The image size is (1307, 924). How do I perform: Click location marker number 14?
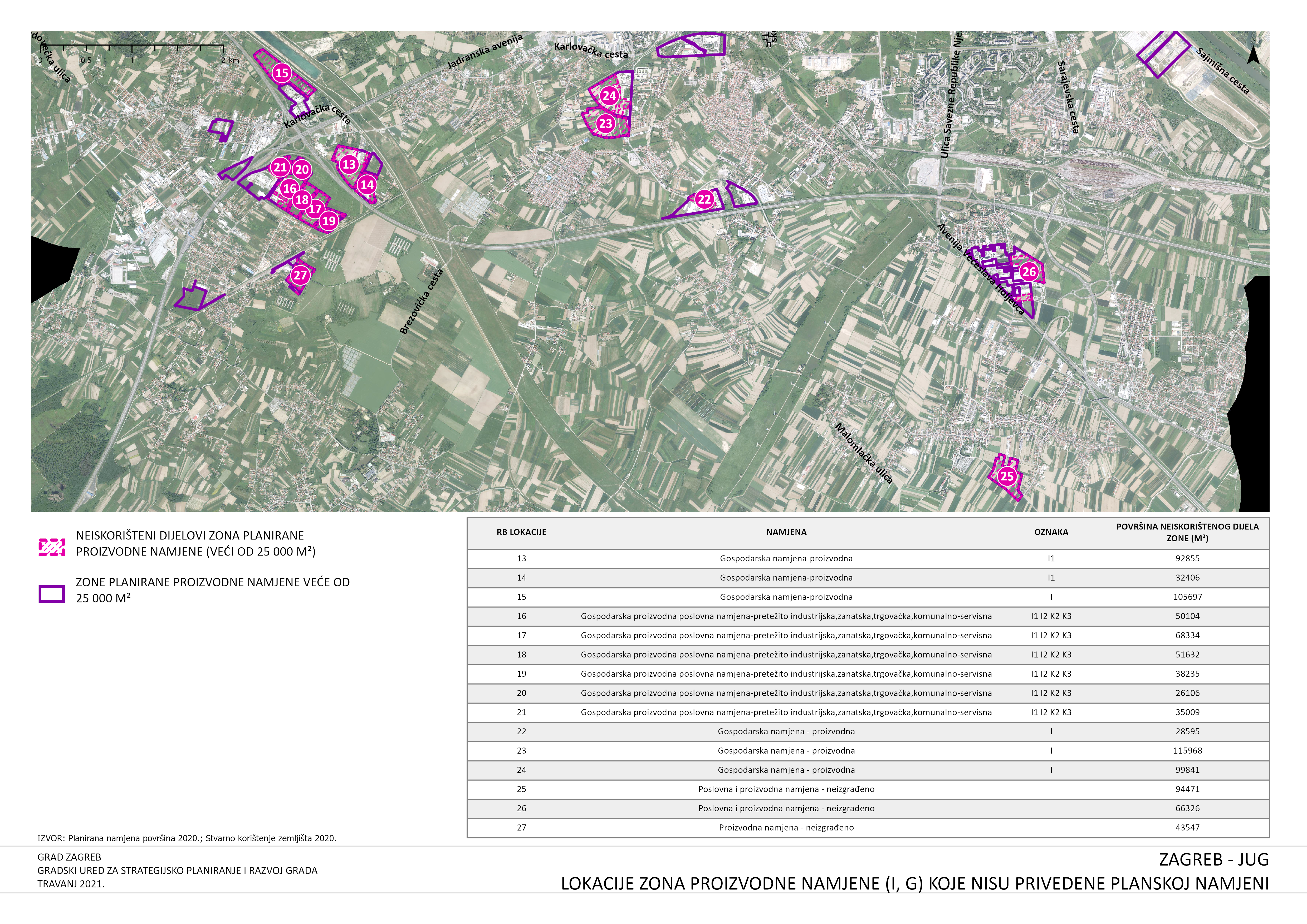pyautogui.click(x=367, y=184)
